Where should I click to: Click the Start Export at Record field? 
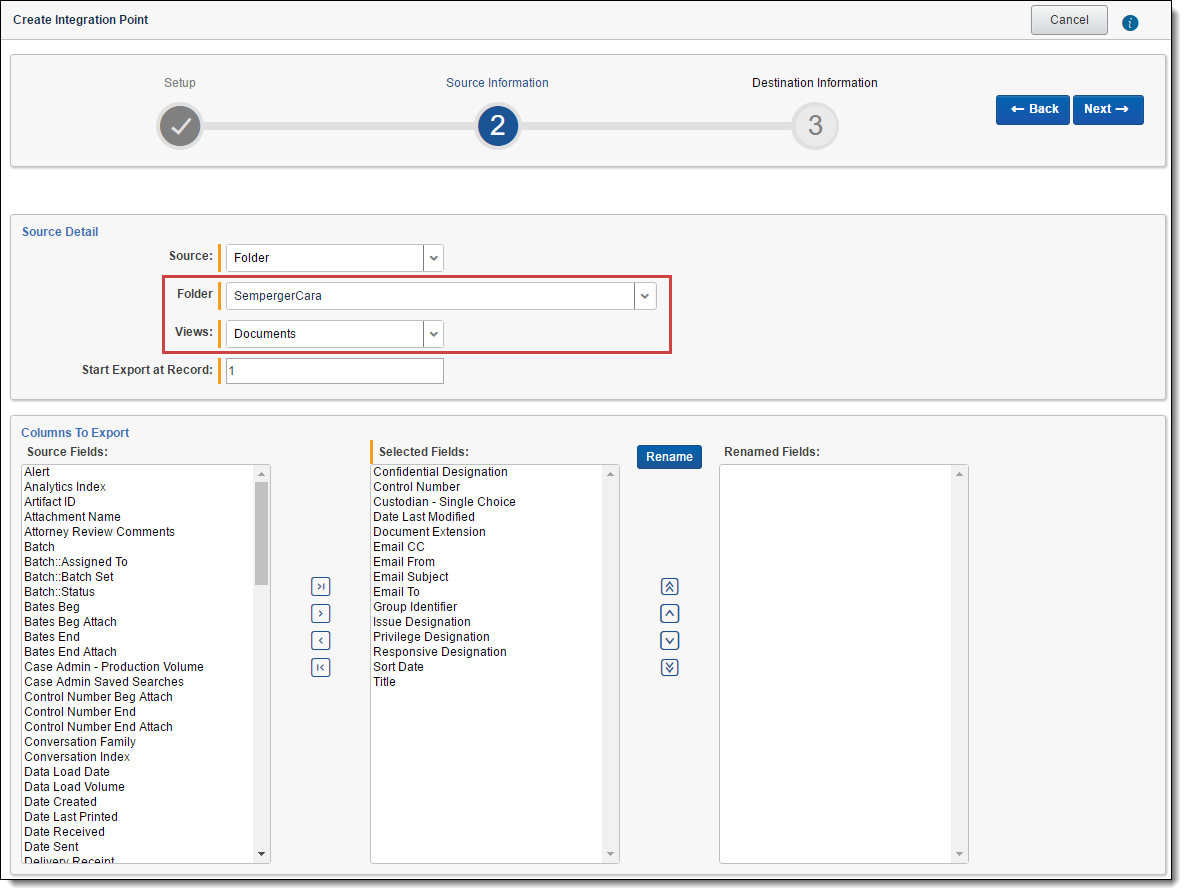[x=334, y=371]
